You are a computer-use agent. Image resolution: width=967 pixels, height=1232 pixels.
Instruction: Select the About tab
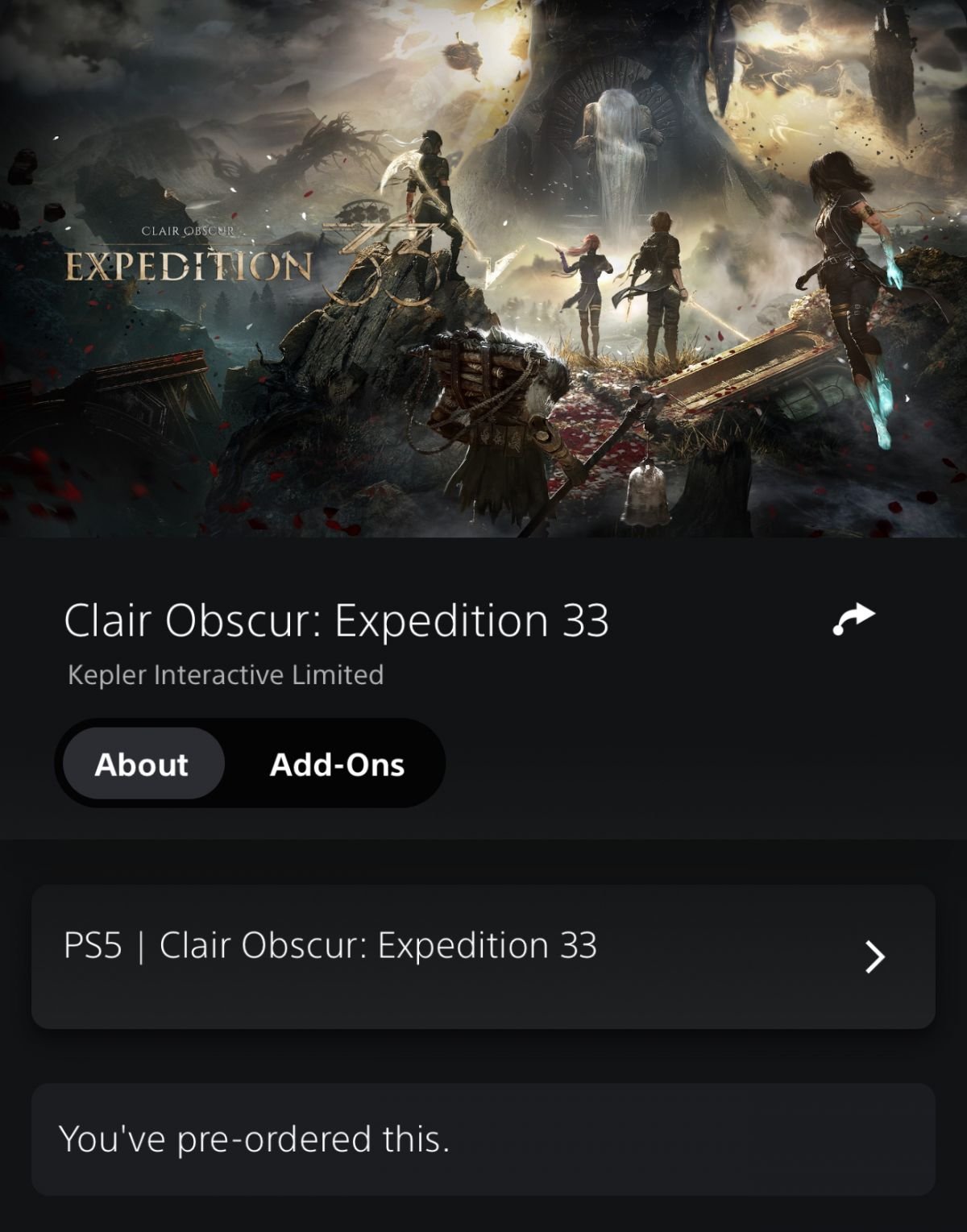tap(143, 764)
